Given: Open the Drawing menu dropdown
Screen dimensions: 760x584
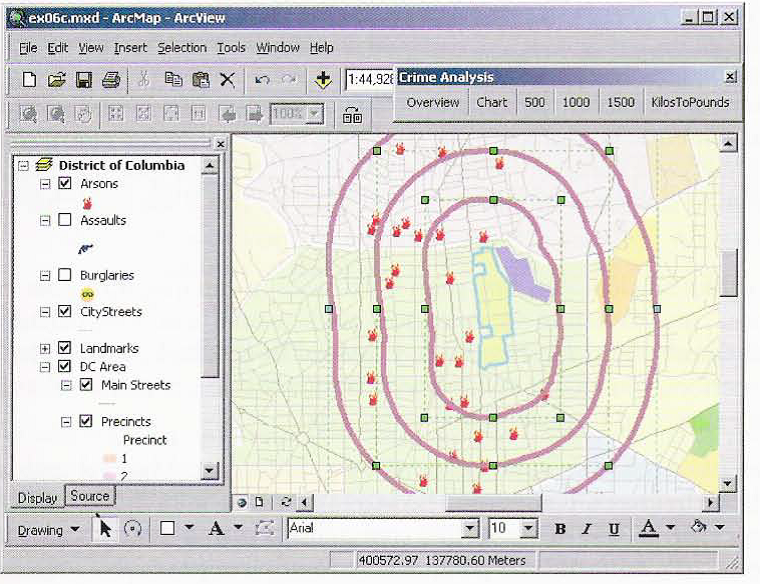Looking at the screenshot, I should [48, 530].
